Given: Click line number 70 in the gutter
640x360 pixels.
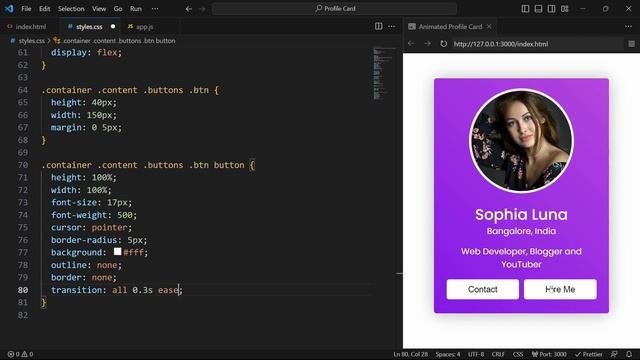Looking at the screenshot, I should (23, 165).
